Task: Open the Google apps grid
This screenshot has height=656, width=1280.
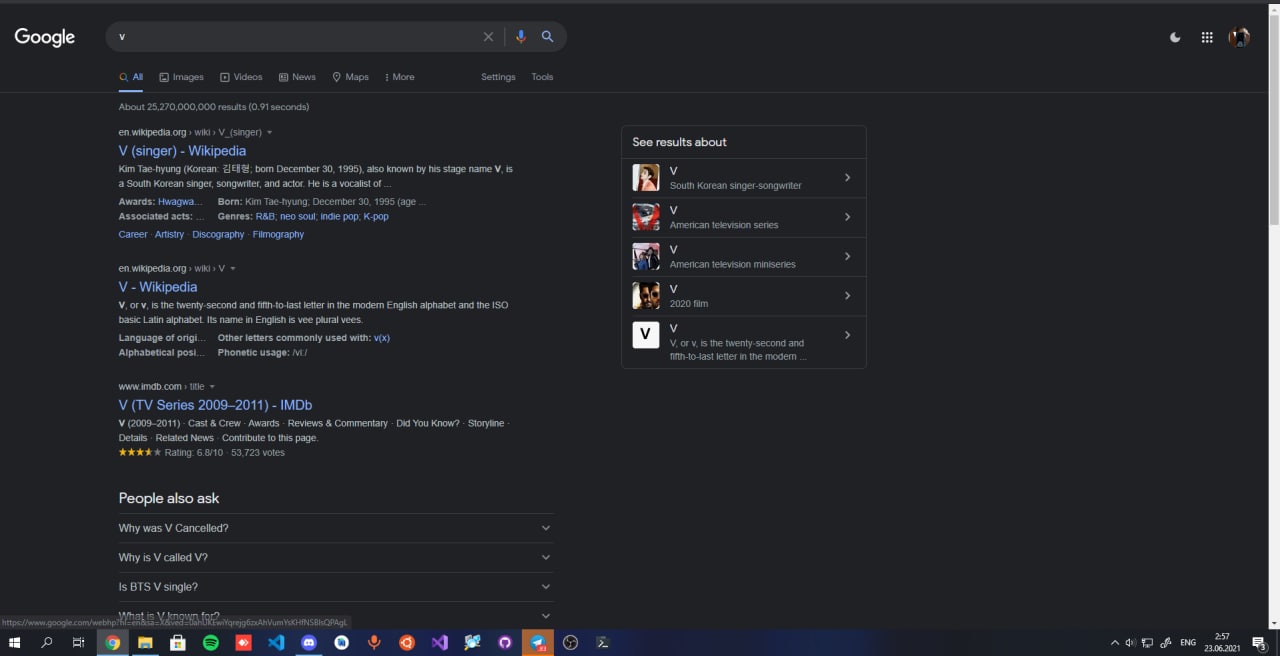Action: coord(1207,37)
